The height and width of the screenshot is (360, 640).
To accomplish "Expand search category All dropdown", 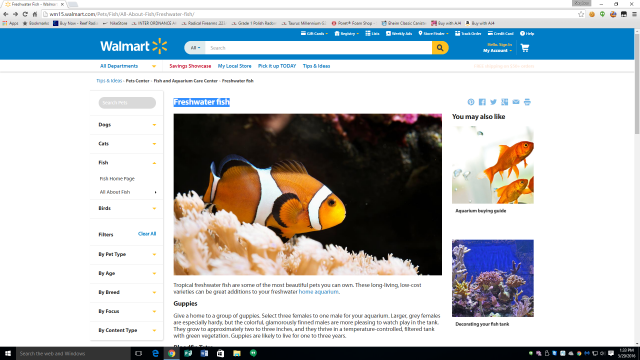I will 195,48.
